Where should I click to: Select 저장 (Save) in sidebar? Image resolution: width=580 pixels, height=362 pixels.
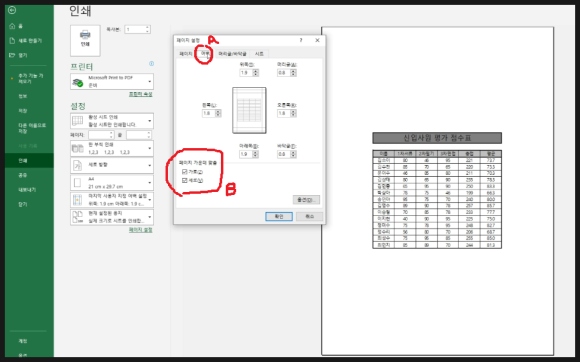(23, 111)
